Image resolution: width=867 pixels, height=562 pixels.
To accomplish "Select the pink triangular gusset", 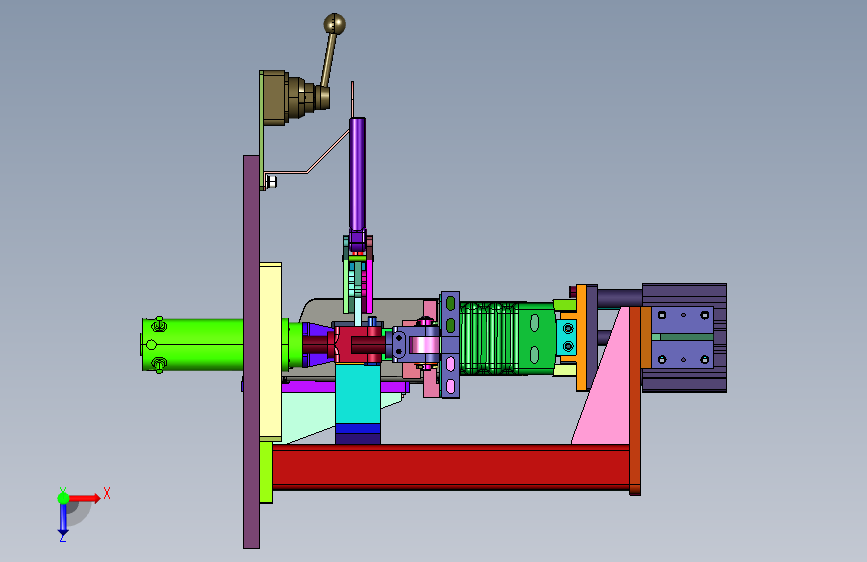I will coord(607,387).
